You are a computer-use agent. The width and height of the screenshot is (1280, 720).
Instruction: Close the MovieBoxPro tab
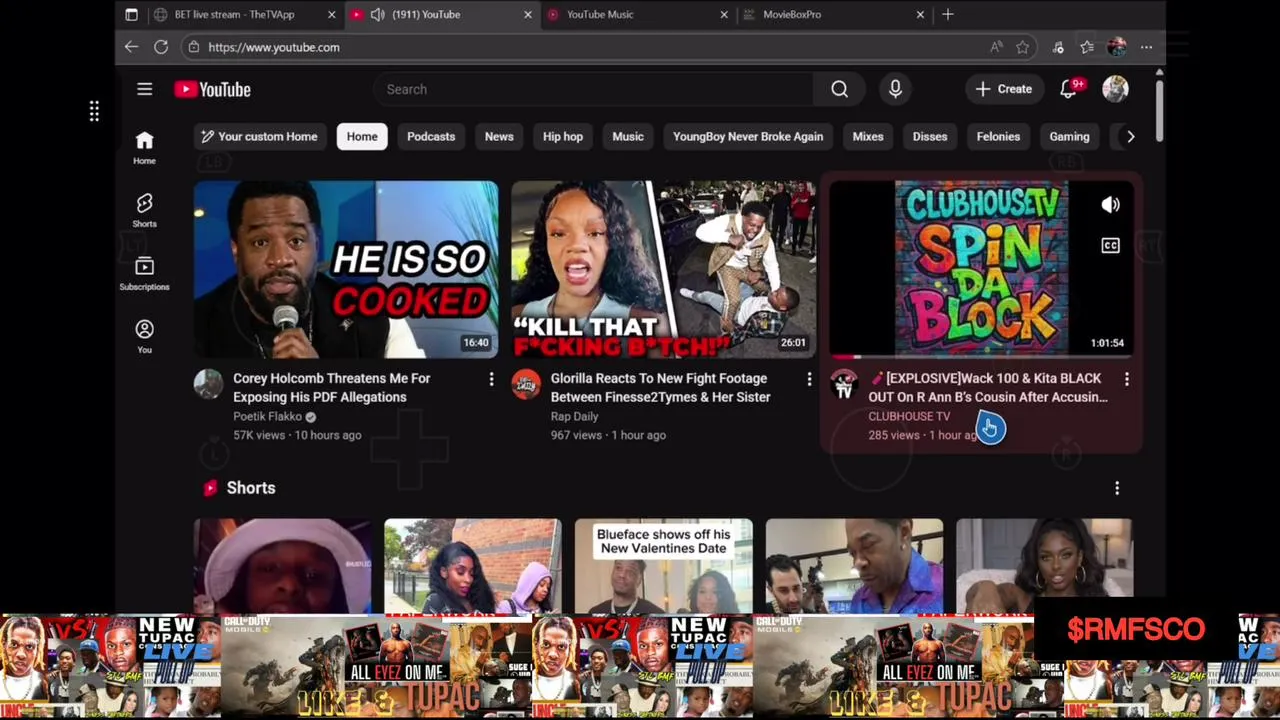pyautogui.click(x=920, y=14)
